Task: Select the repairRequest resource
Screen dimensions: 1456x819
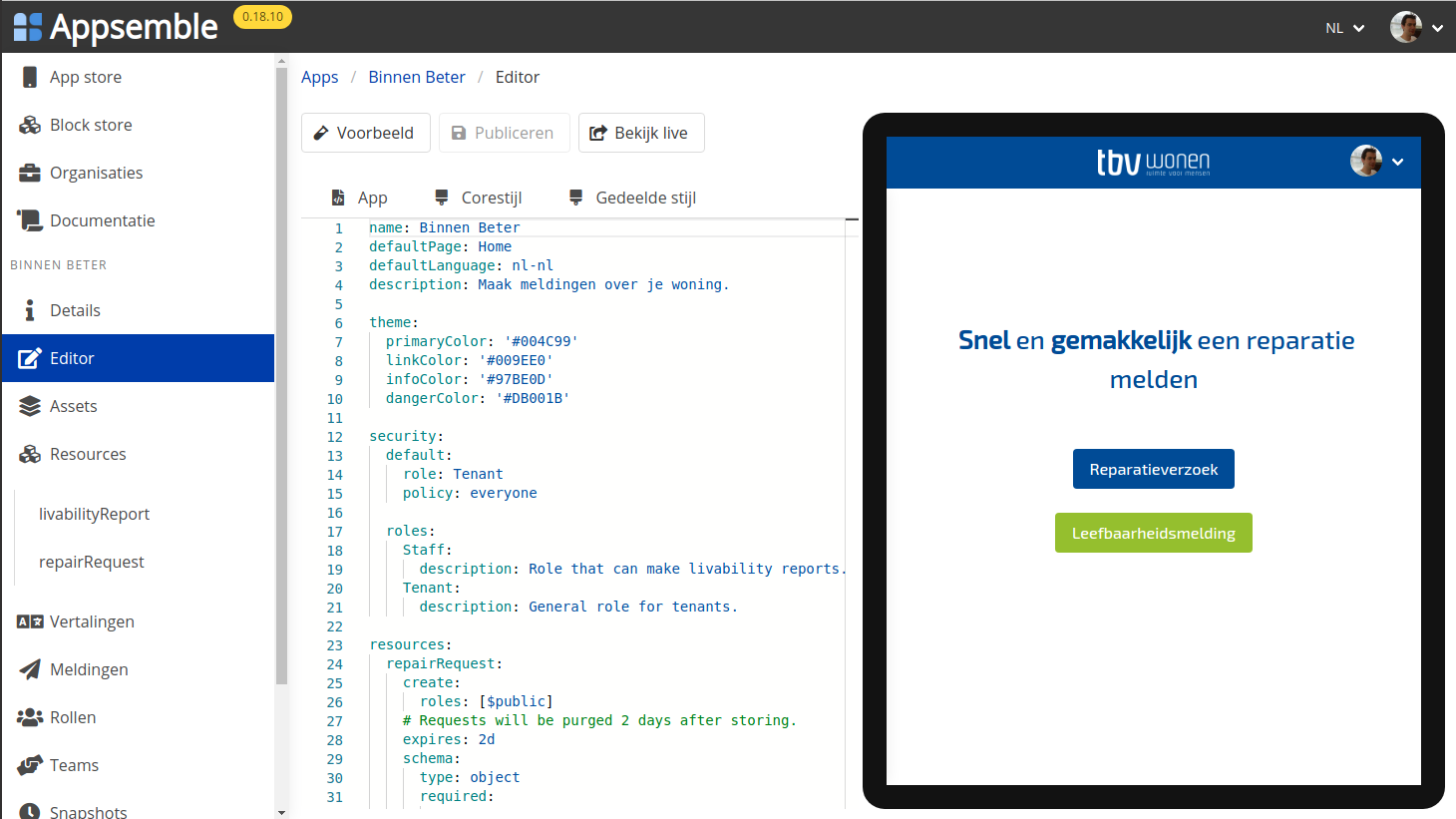Action: [x=93, y=562]
